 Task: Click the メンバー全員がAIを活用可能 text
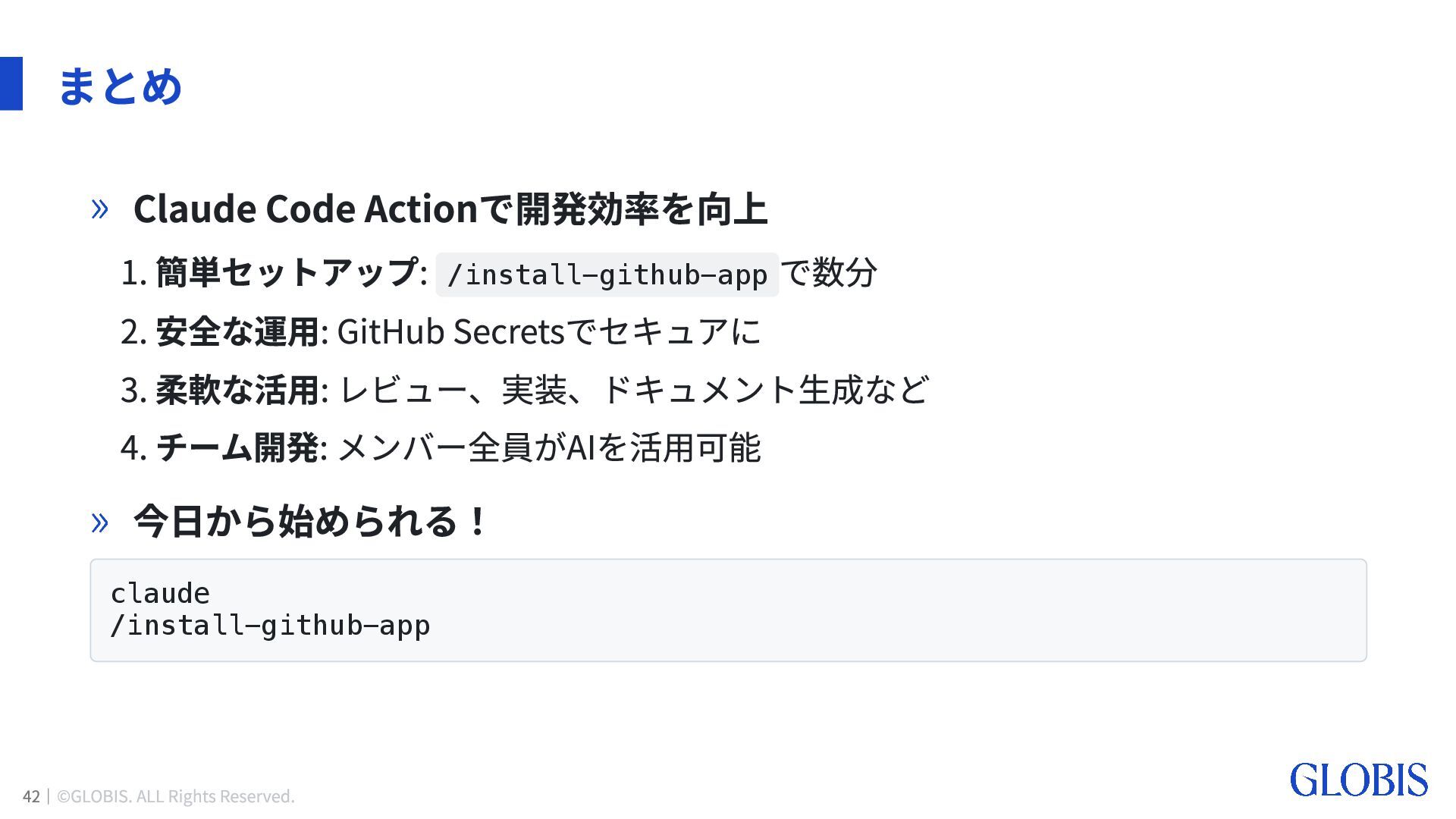coord(548,447)
